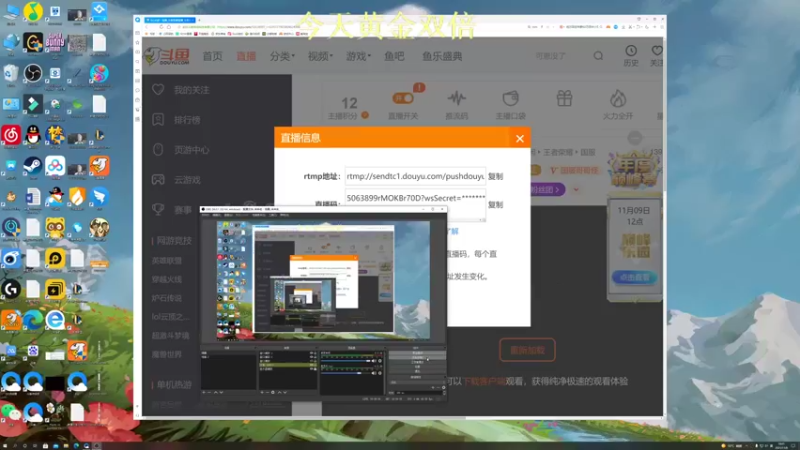This screenshot has height=450, width=800.
Task: Close the 直播信息 dialog
Action: 520,138
